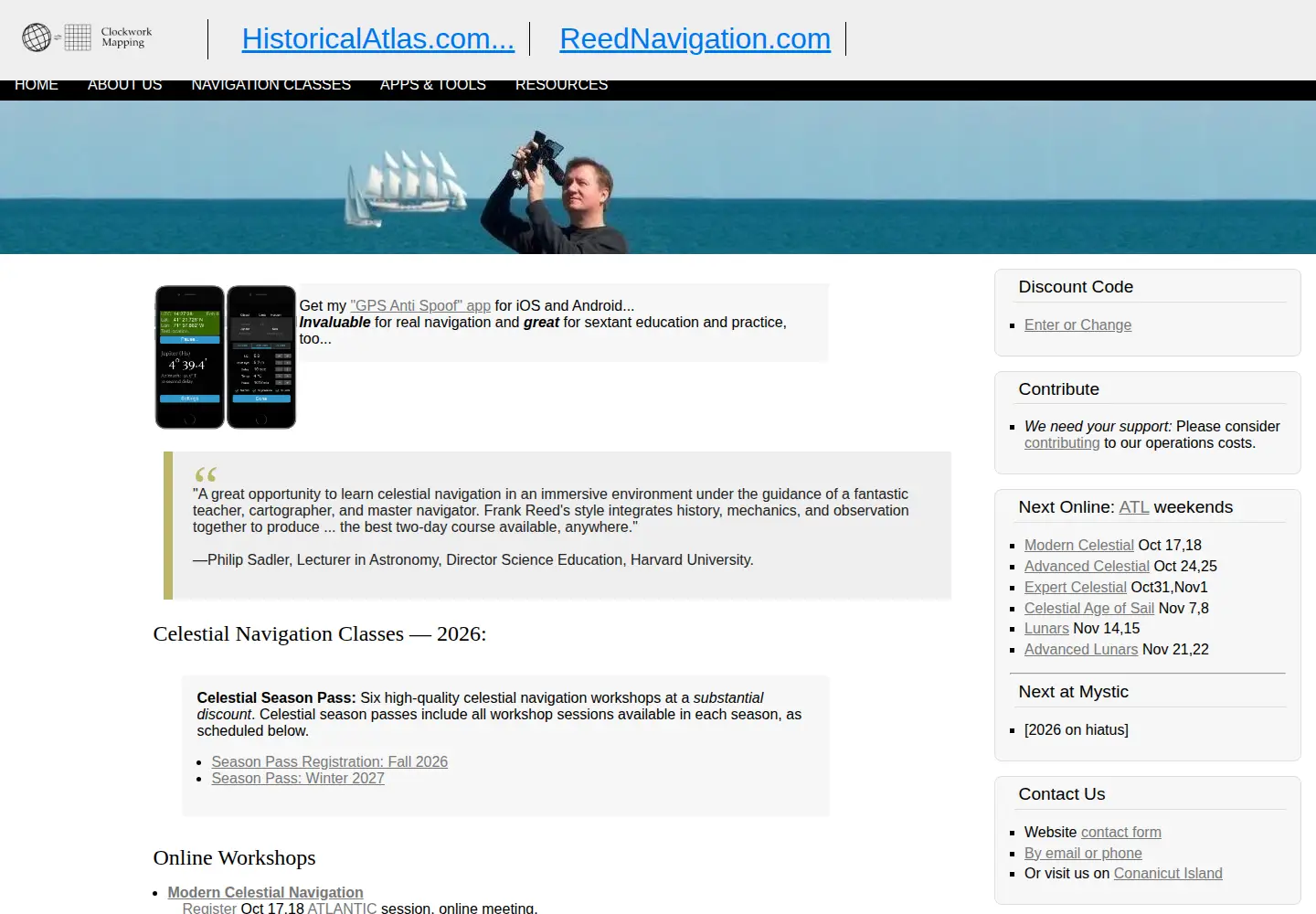
Task: Open Modern Celestial Oct 17,18 link
Action: 1078,546
